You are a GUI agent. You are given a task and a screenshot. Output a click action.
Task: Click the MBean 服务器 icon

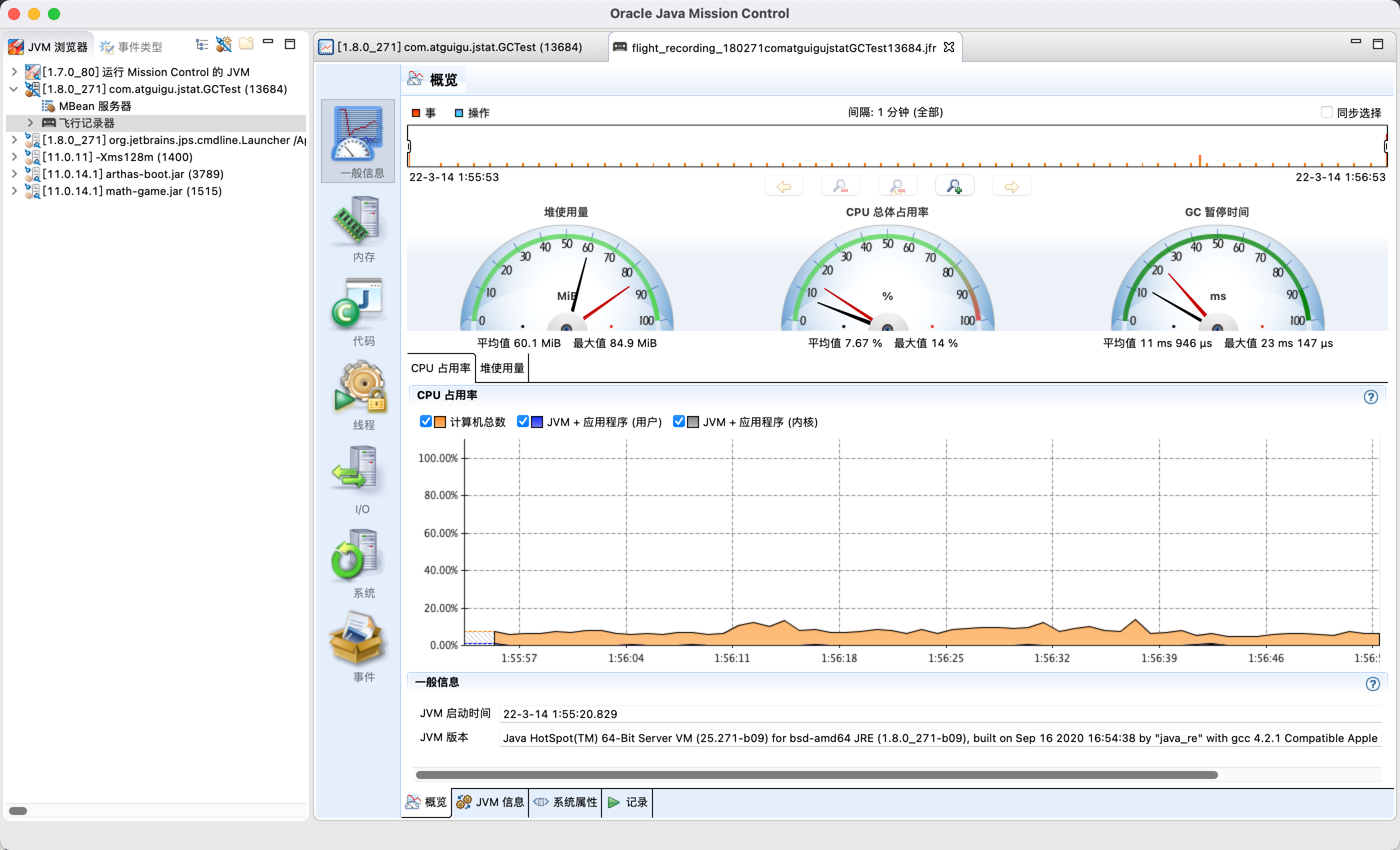(48, 106)
